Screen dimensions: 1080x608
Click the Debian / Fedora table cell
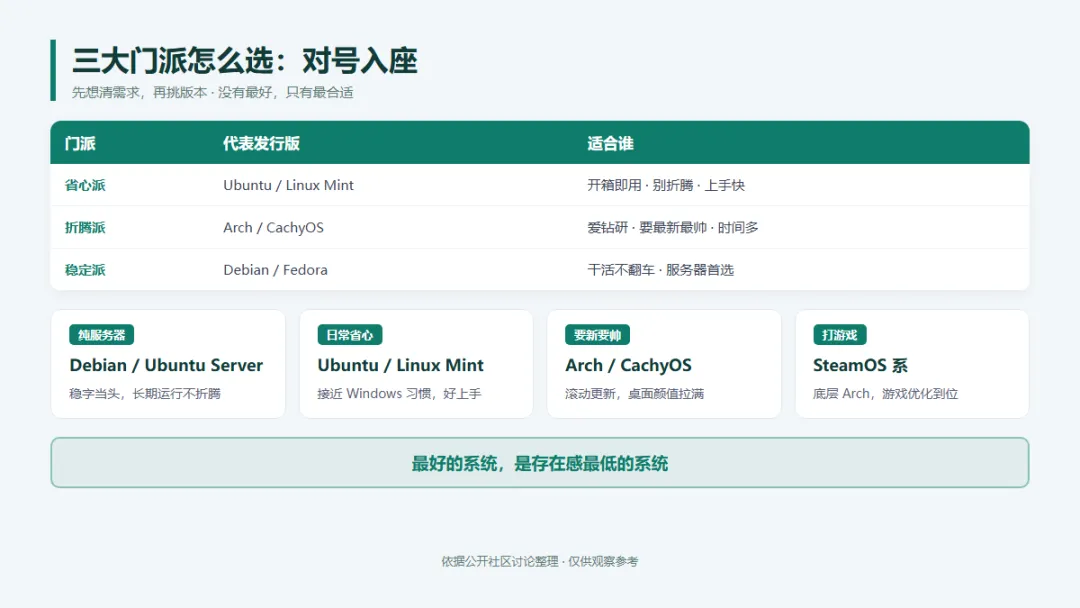pyautogui.click(x=276, y=270)
